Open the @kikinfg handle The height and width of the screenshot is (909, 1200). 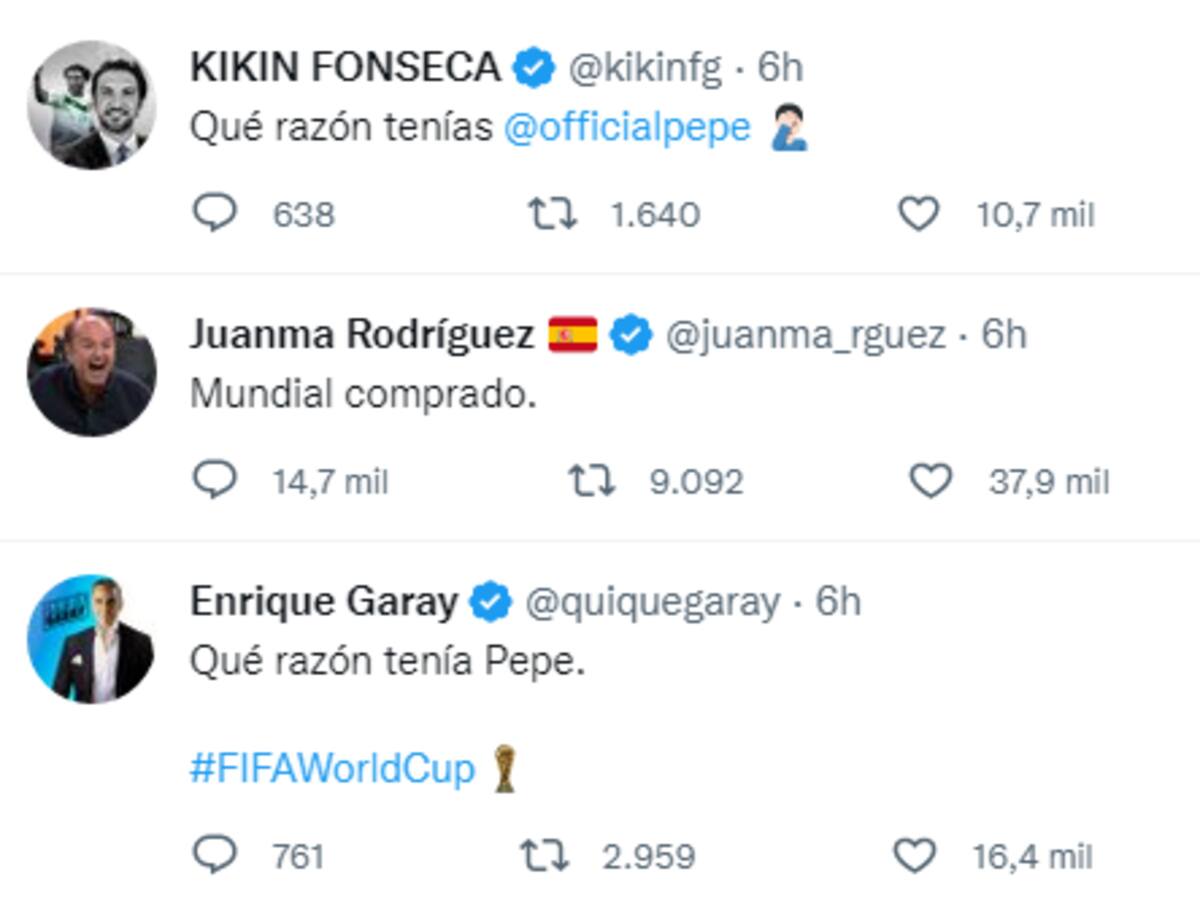click(644, 67)
